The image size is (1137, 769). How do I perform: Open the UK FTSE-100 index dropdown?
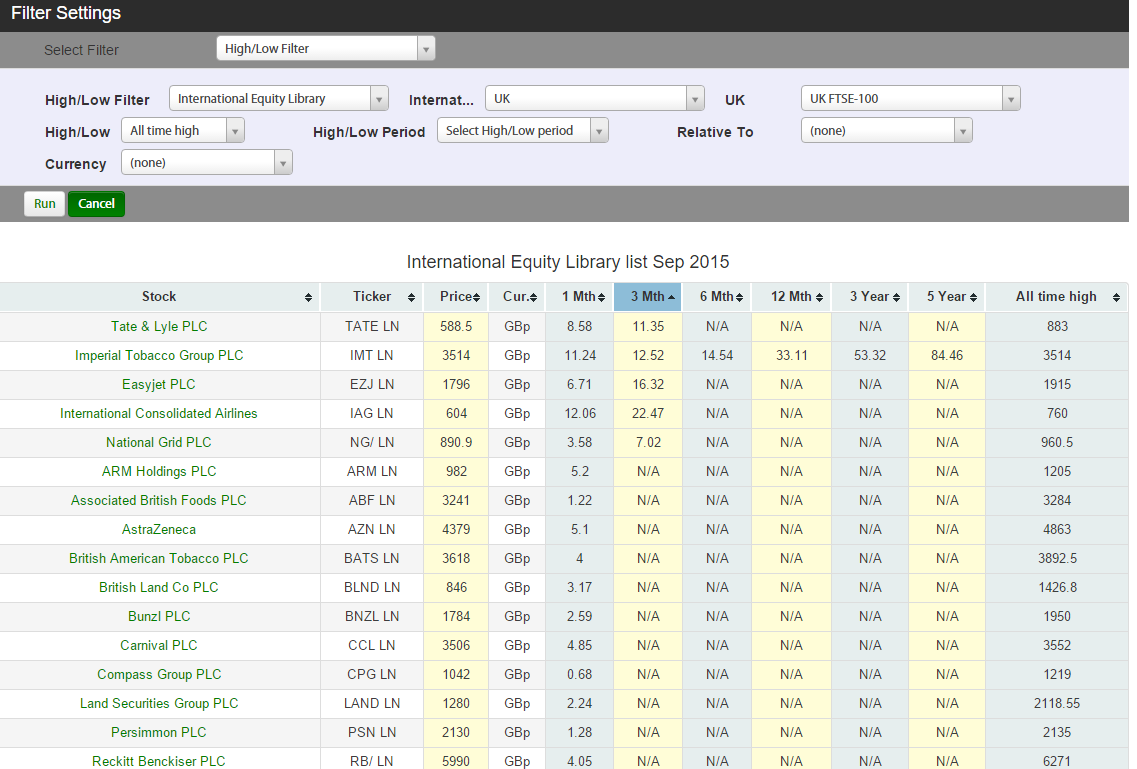point(1011,99)
